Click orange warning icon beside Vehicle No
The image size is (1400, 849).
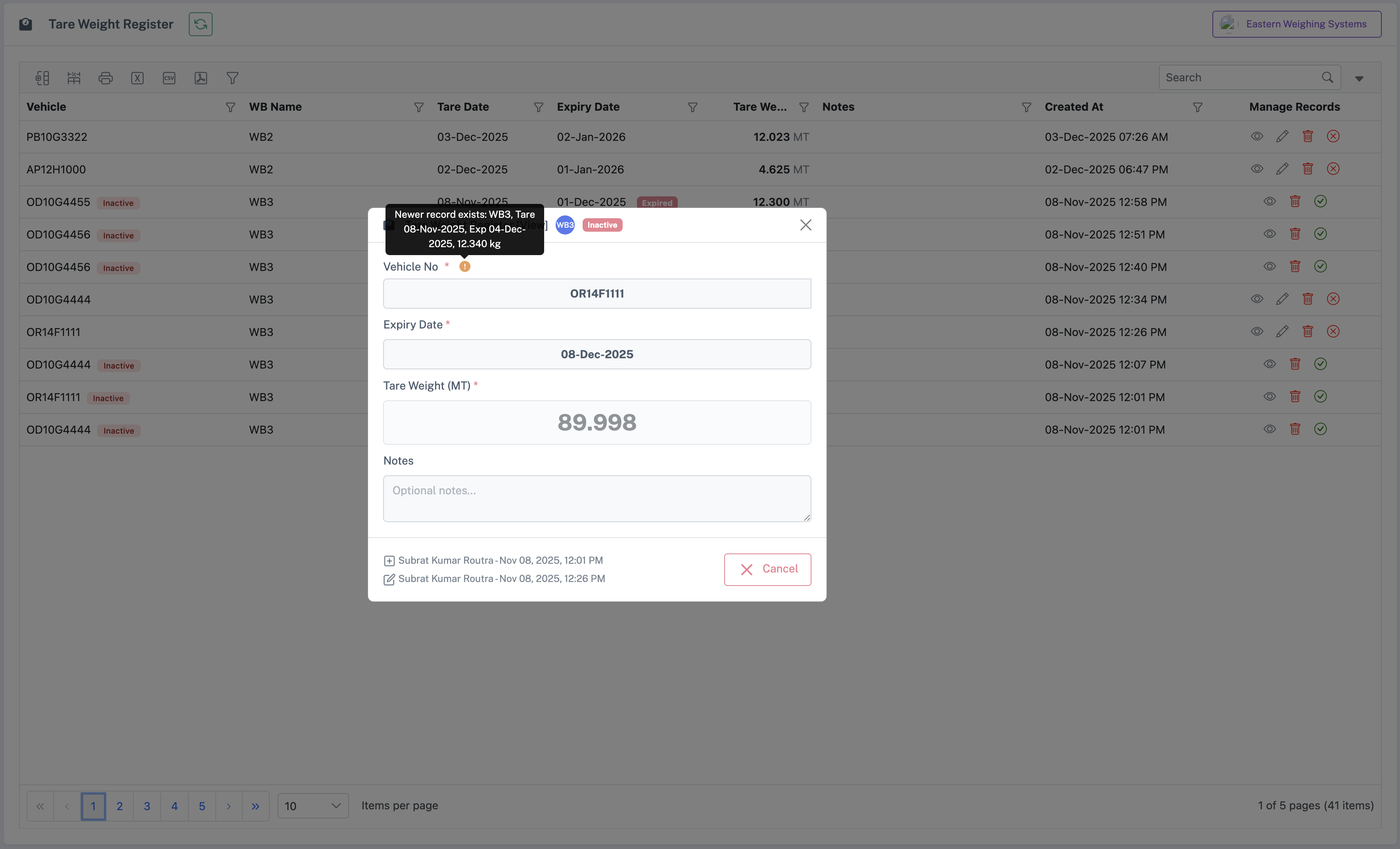click(x=465, y=267)
